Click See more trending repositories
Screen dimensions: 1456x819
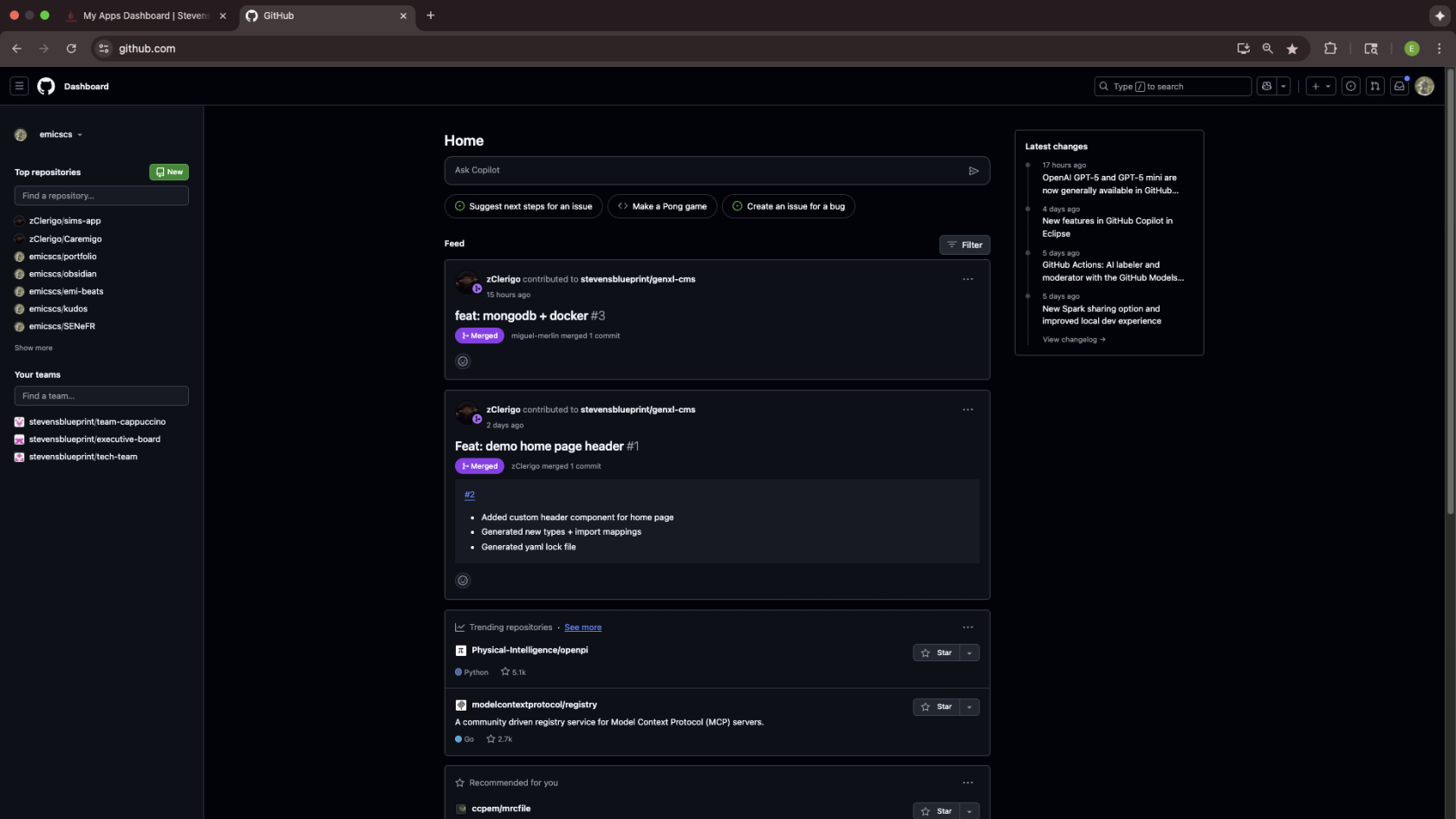coord(582,627)
